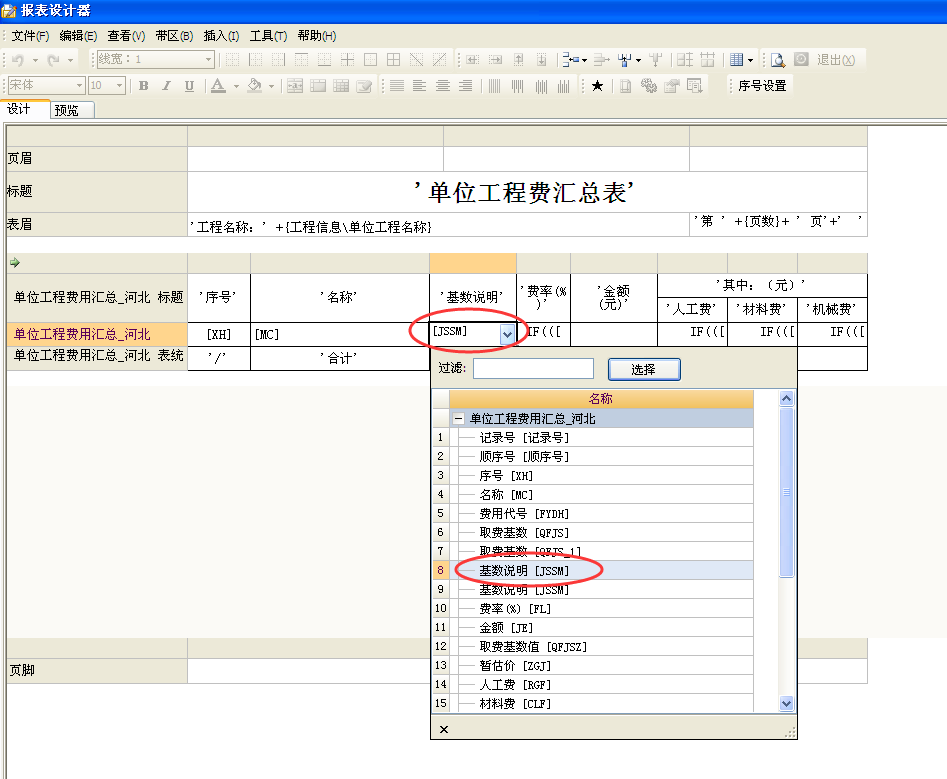Click the black star icon
Viewport: 947px width, 779px height.
click(x=597, y=86)
